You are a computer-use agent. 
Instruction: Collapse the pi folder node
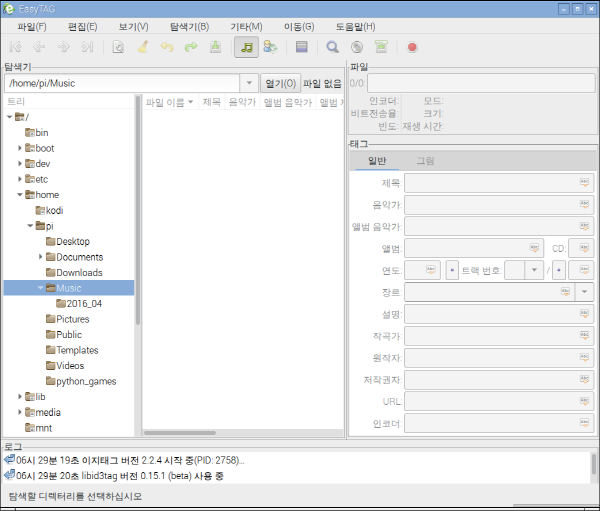pyautogui.click(x=30, y=226)
